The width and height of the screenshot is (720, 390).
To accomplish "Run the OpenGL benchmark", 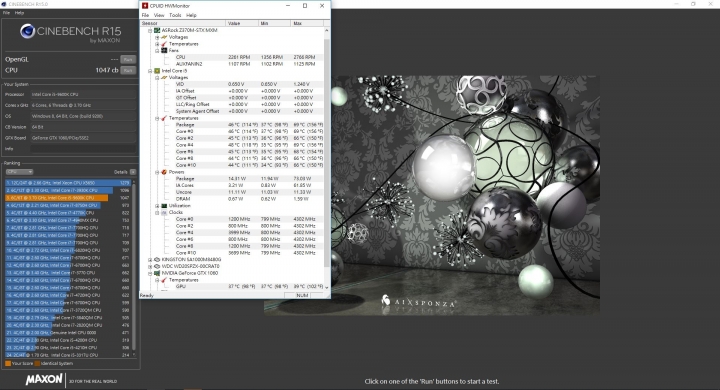I will point(128,59).
